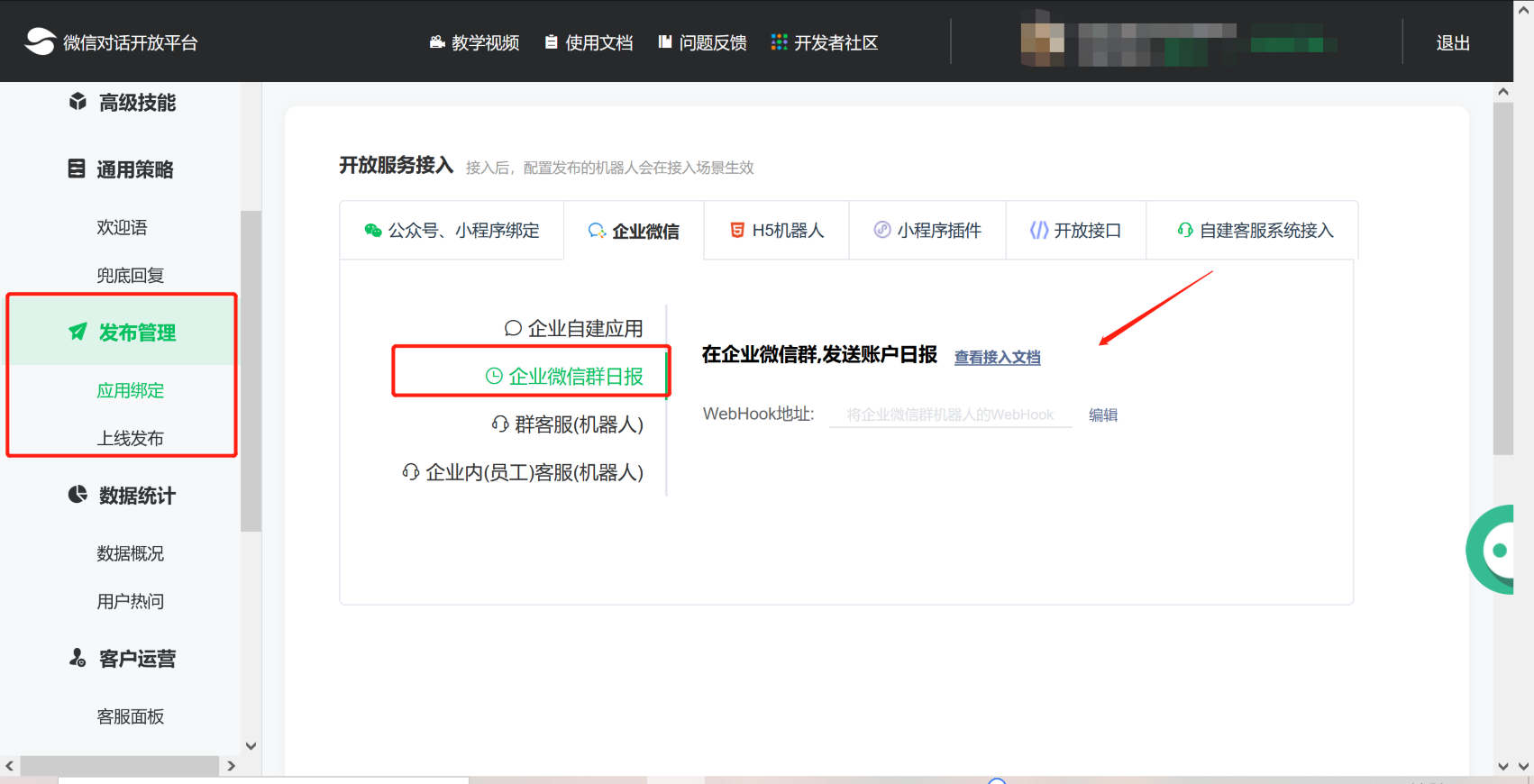This screenshot has width=1534, height=784.
Task: Click the mini program icon on 小程序插件 tab
Action: [x=882, y=230]
